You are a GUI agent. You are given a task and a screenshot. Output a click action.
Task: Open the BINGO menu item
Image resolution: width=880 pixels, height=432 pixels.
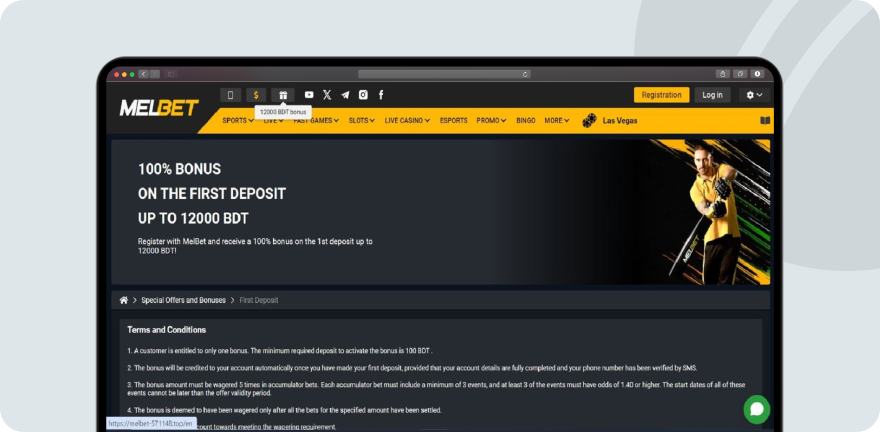pyautogui.click(x=525, y=121)
